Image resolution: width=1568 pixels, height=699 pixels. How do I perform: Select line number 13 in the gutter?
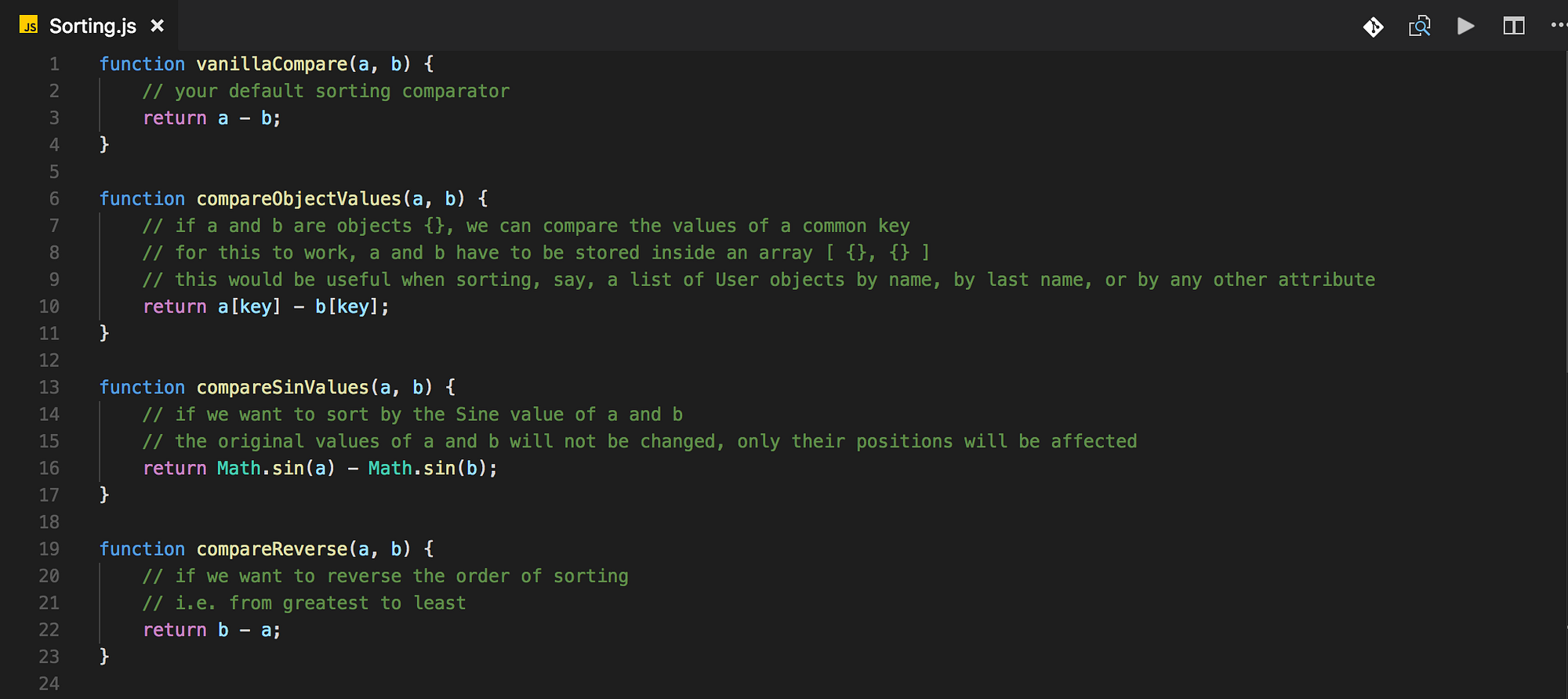coord(49,387)
